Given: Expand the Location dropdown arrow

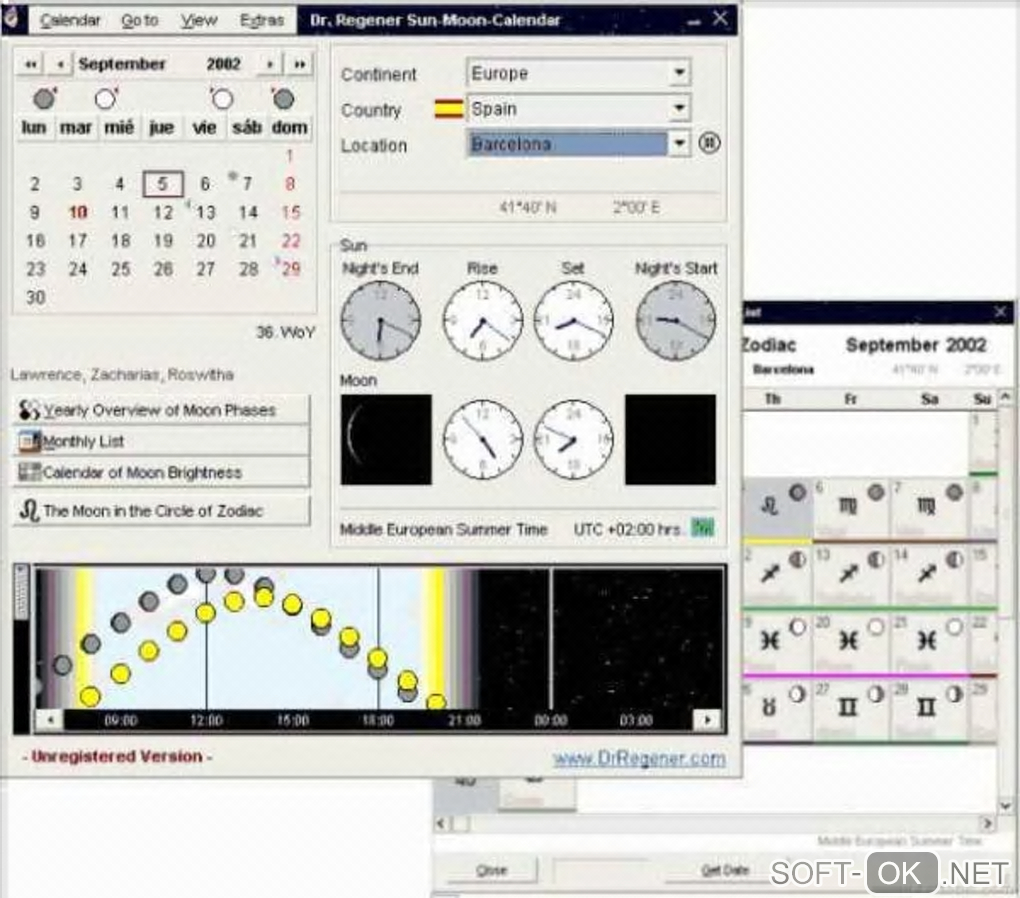Looking at the screenshot, I should pyautogui.click(x=679, y=143).
